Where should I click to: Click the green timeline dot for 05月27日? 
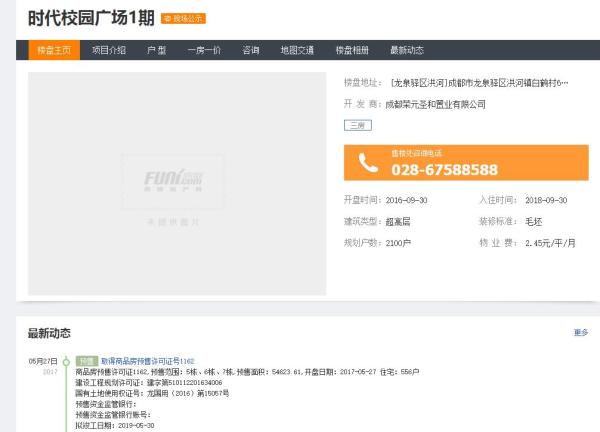point(66,361)
